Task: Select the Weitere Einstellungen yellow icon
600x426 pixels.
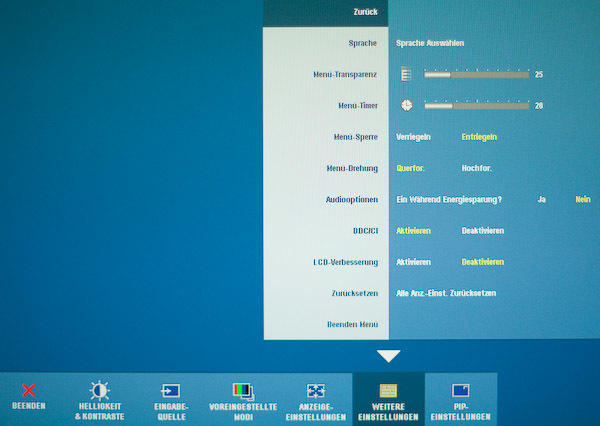Action: coord(388,391)
